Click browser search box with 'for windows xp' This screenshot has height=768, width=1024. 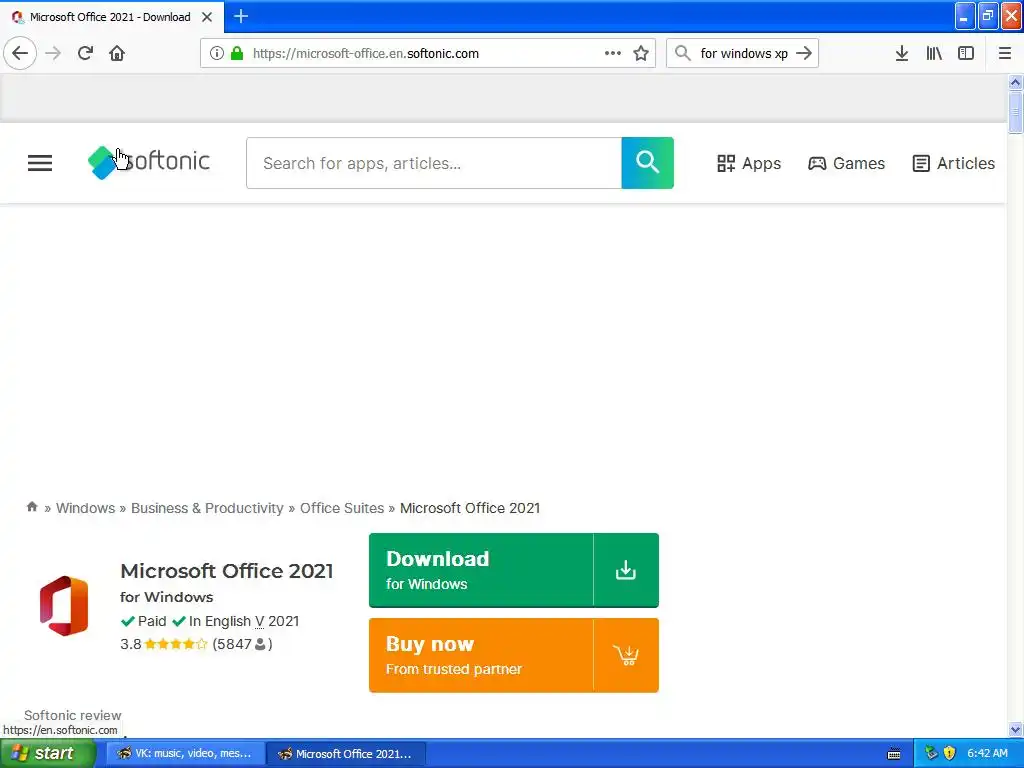tap(744, 54)
